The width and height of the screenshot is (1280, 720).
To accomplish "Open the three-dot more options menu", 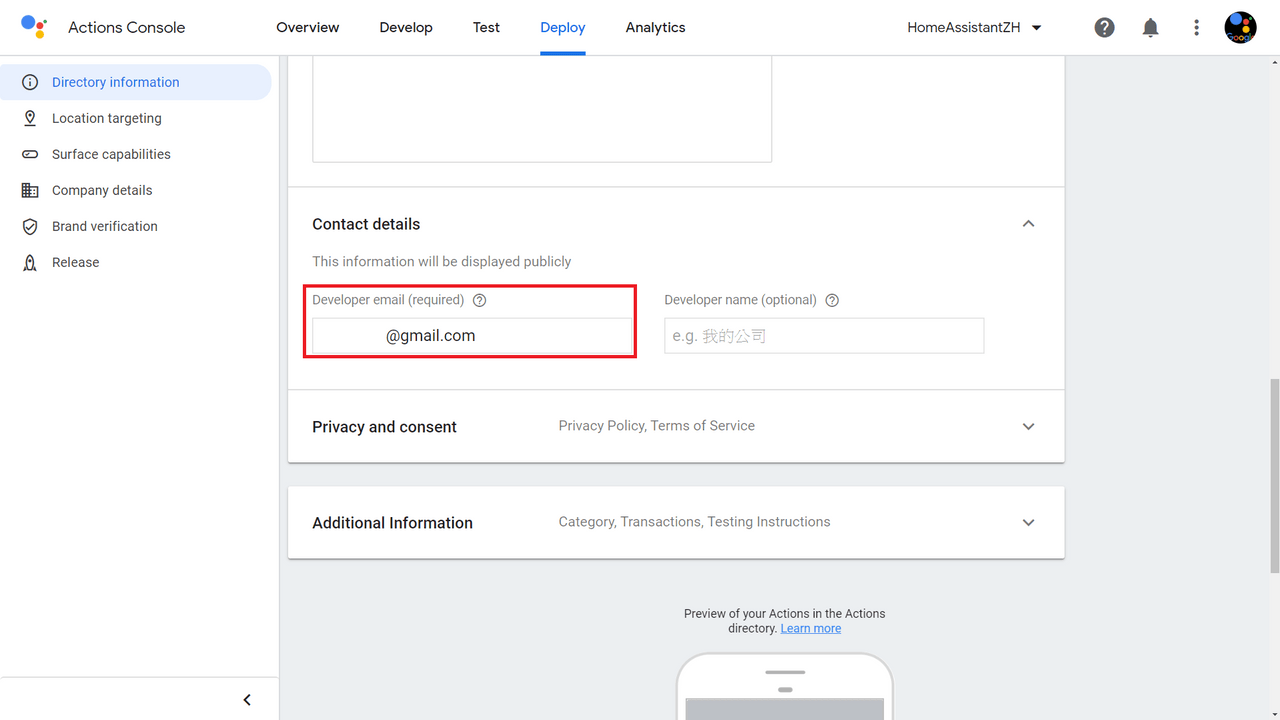I will [1196, 28].
